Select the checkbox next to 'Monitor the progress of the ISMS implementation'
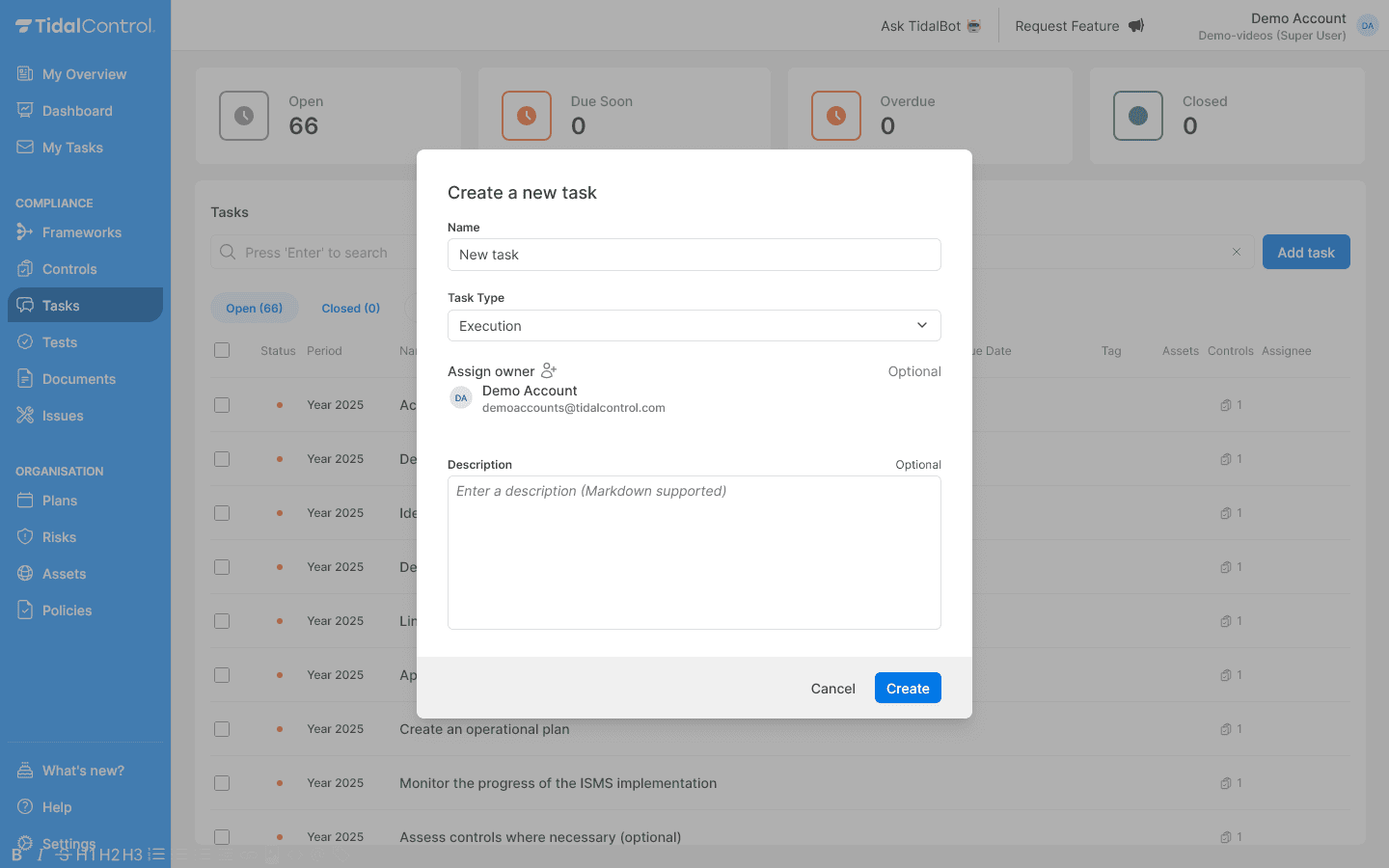 222,783
